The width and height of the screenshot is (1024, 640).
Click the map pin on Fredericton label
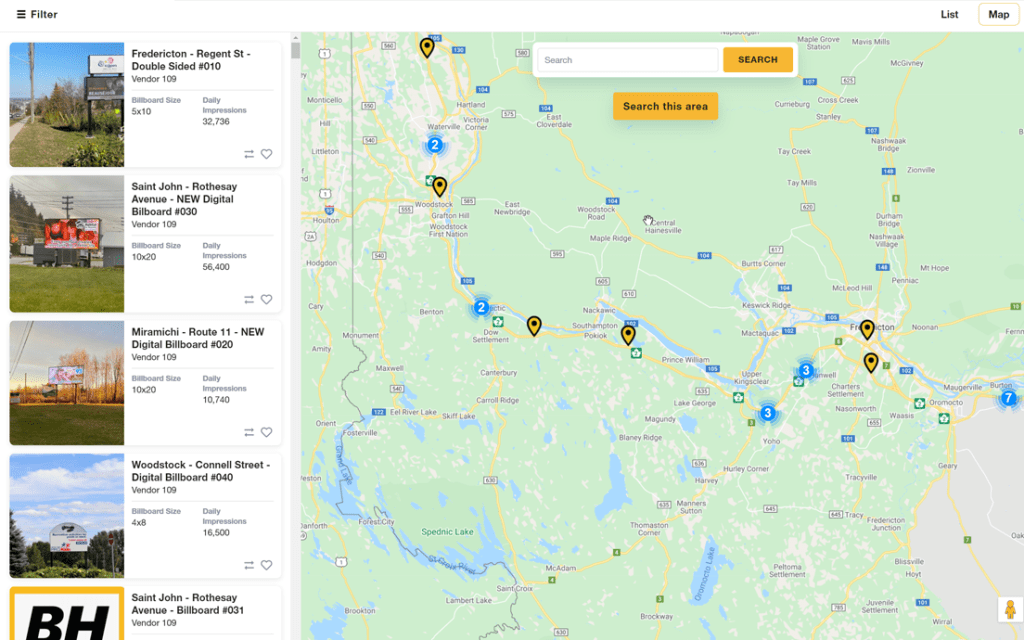pos(867,330)
